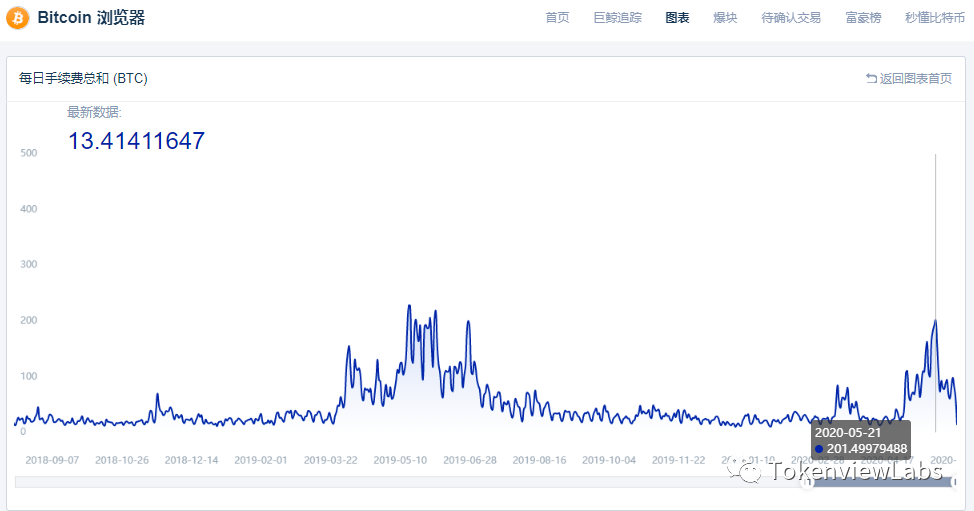Click the unselected left part of the zoom slider track

[400, 483]
